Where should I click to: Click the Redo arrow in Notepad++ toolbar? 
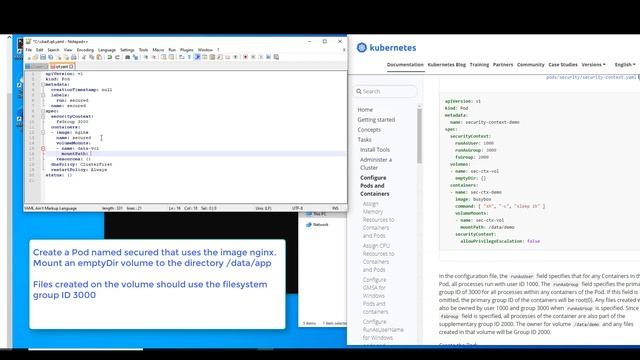[117, 57]
